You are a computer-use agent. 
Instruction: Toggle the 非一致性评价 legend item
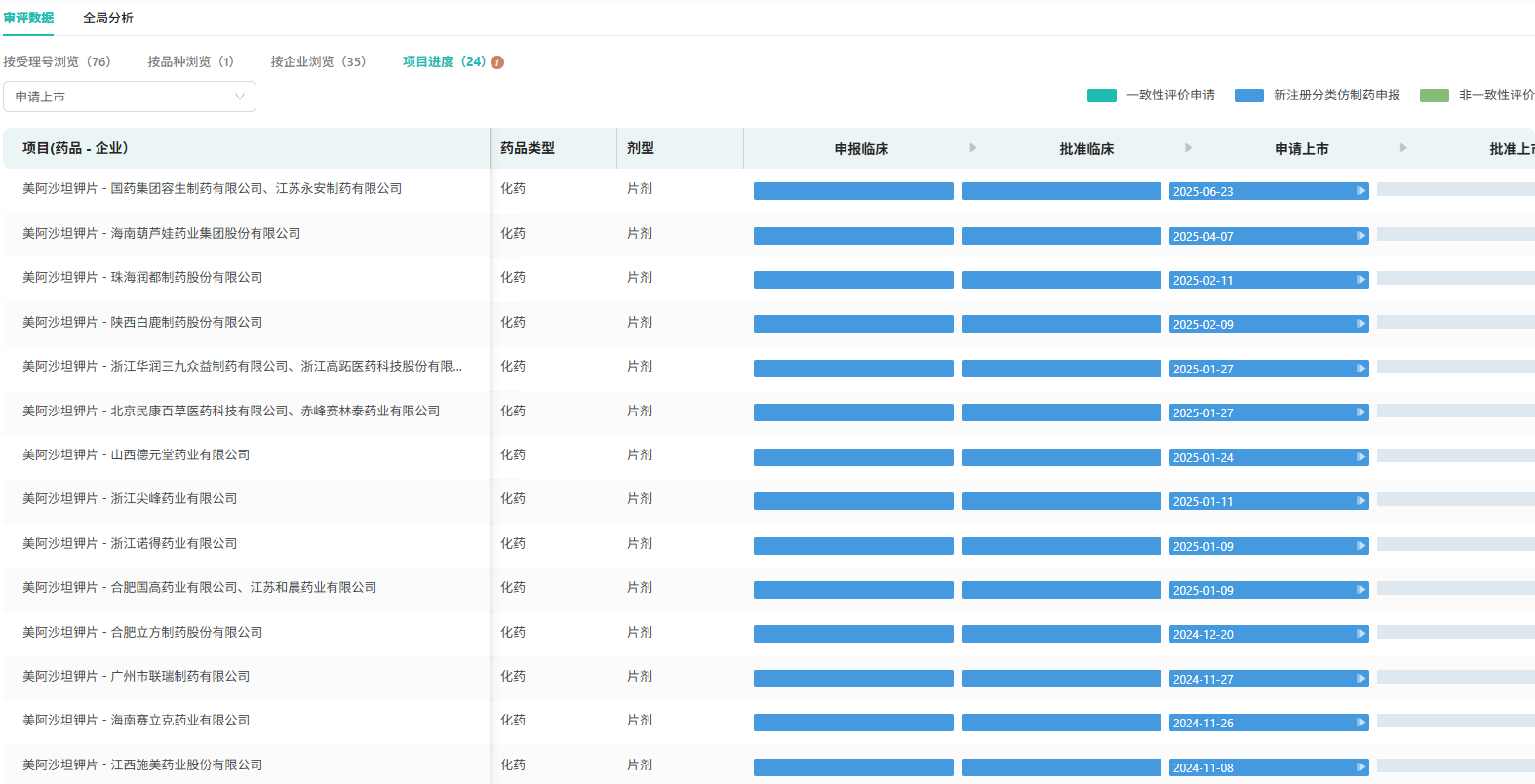(1476, 96)
